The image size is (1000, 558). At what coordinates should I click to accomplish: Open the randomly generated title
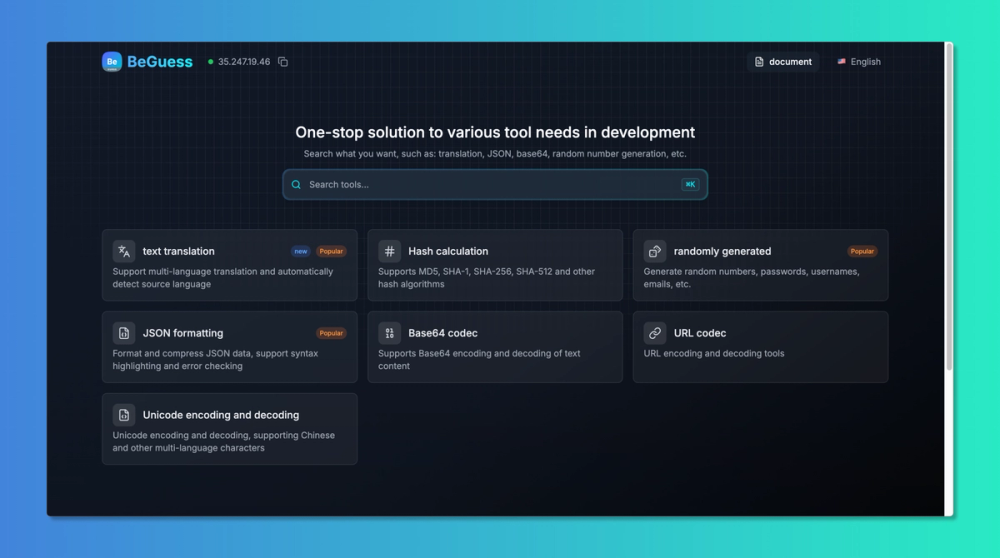tap(722, 251)
